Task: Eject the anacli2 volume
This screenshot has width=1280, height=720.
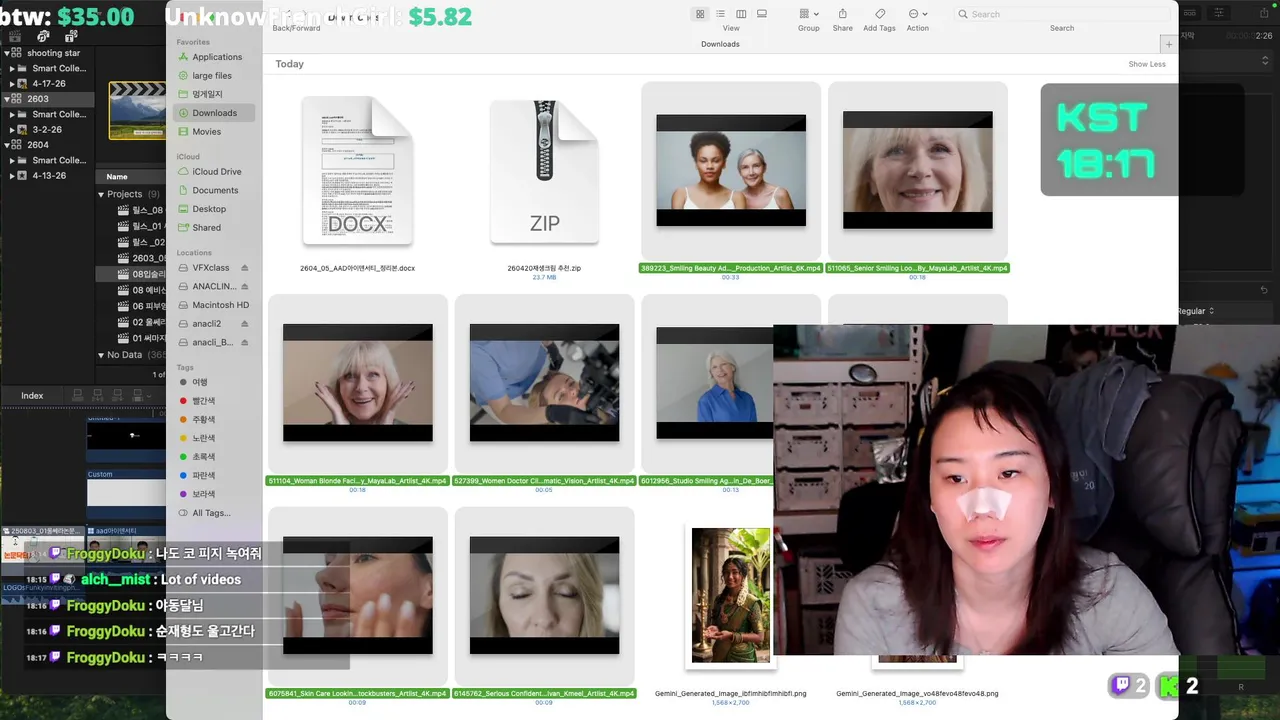Action: [244, 324]
